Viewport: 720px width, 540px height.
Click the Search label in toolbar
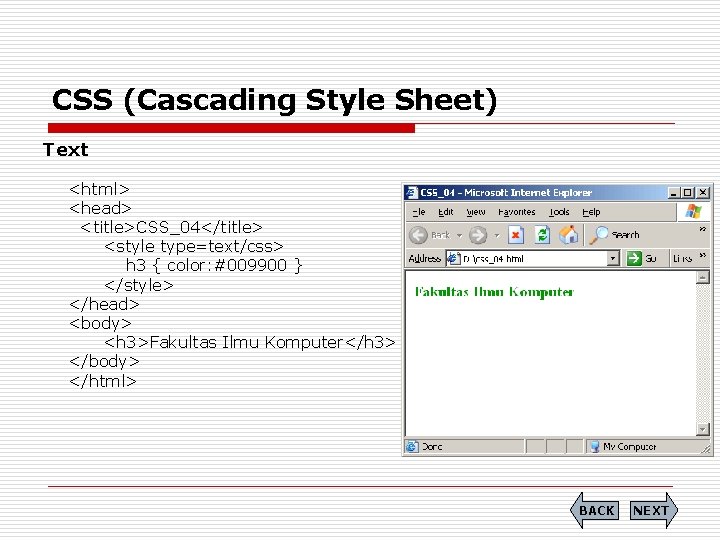tap(625, 235)
